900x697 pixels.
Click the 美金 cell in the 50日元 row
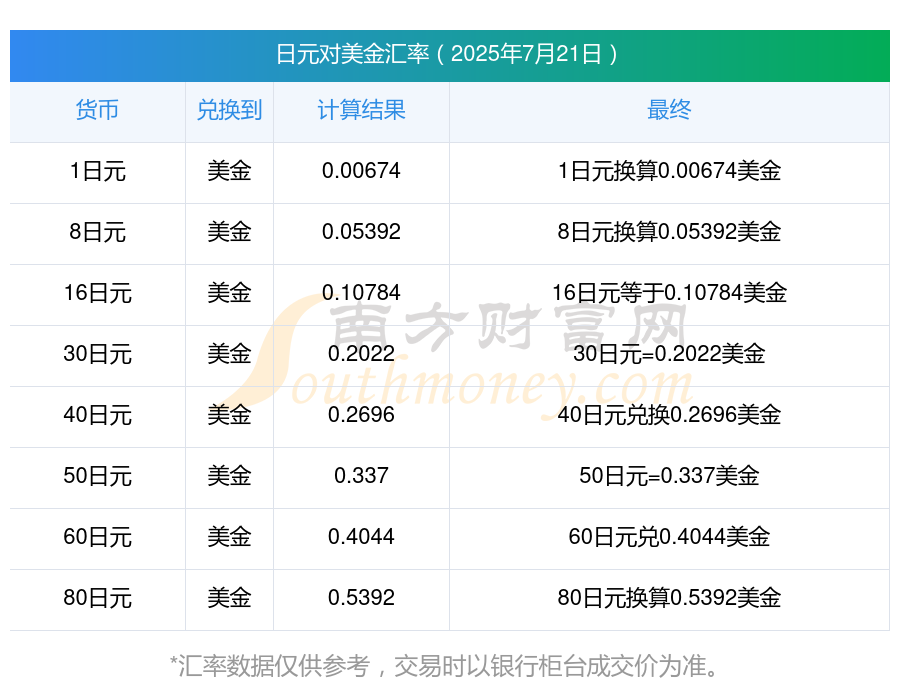229,475
